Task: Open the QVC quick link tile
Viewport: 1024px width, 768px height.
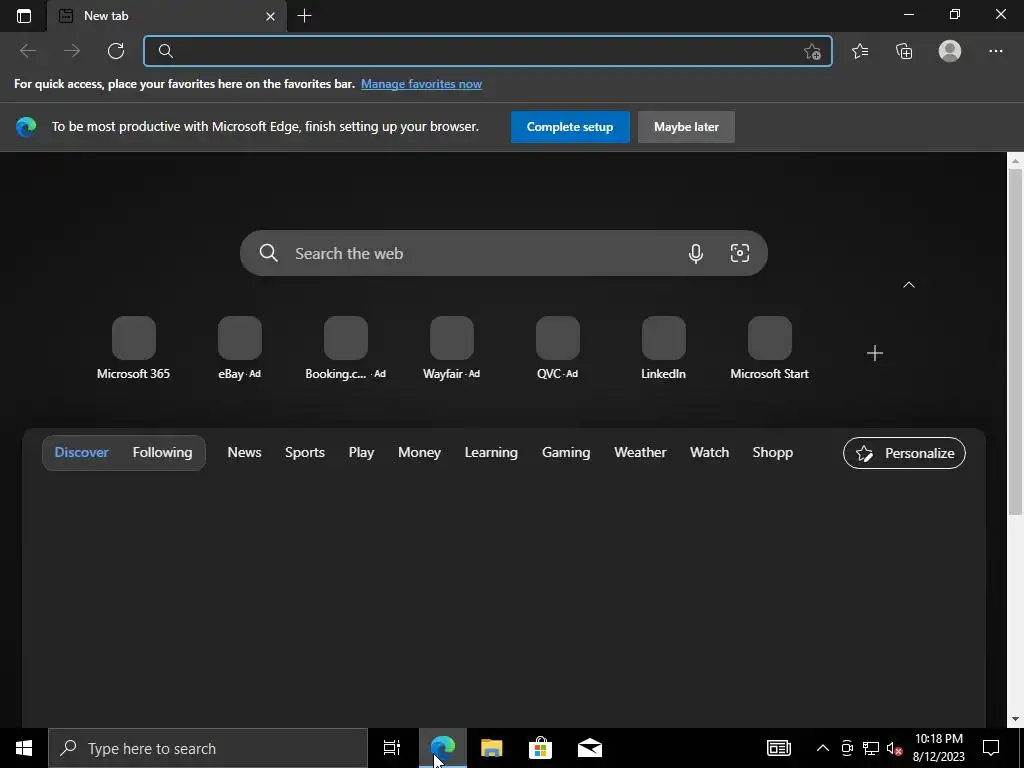Action: [x=558, y=349]
